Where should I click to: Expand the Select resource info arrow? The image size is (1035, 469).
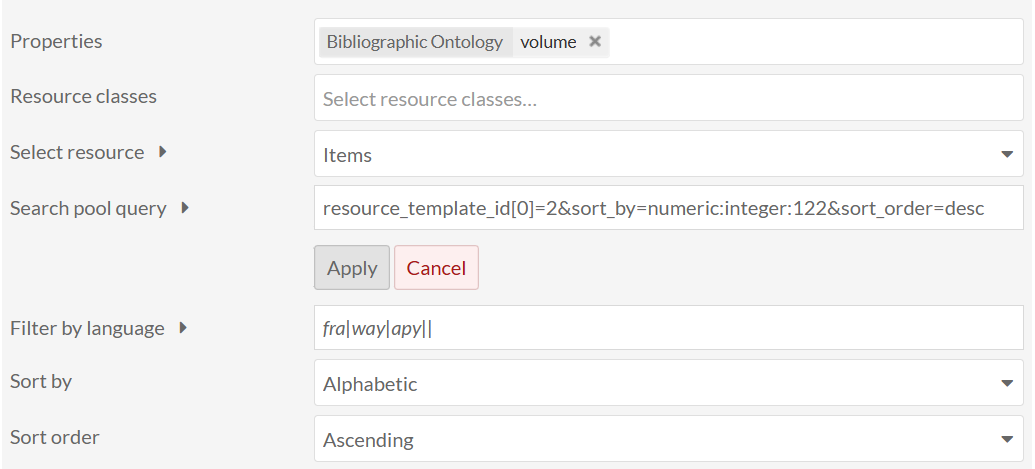point(162,152)
